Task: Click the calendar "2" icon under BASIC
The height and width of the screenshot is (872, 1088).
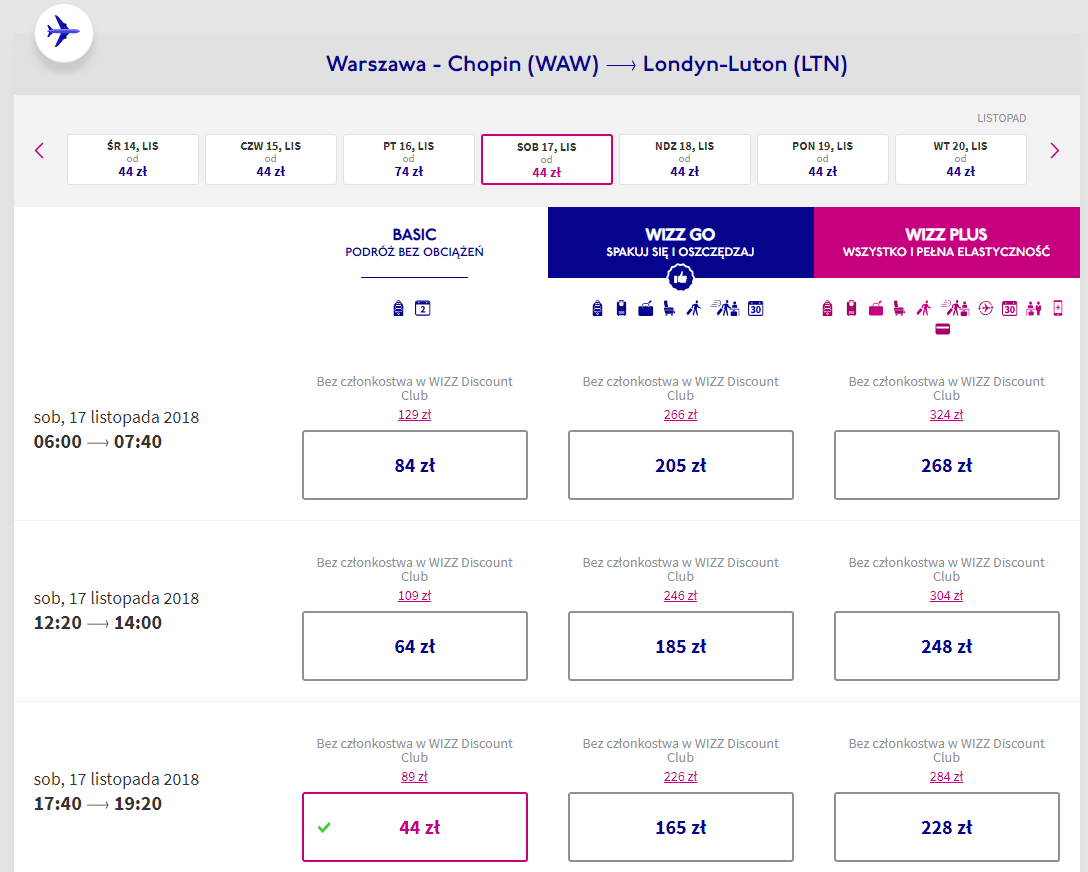Action: pyautogui.click(x=423, y=308)
